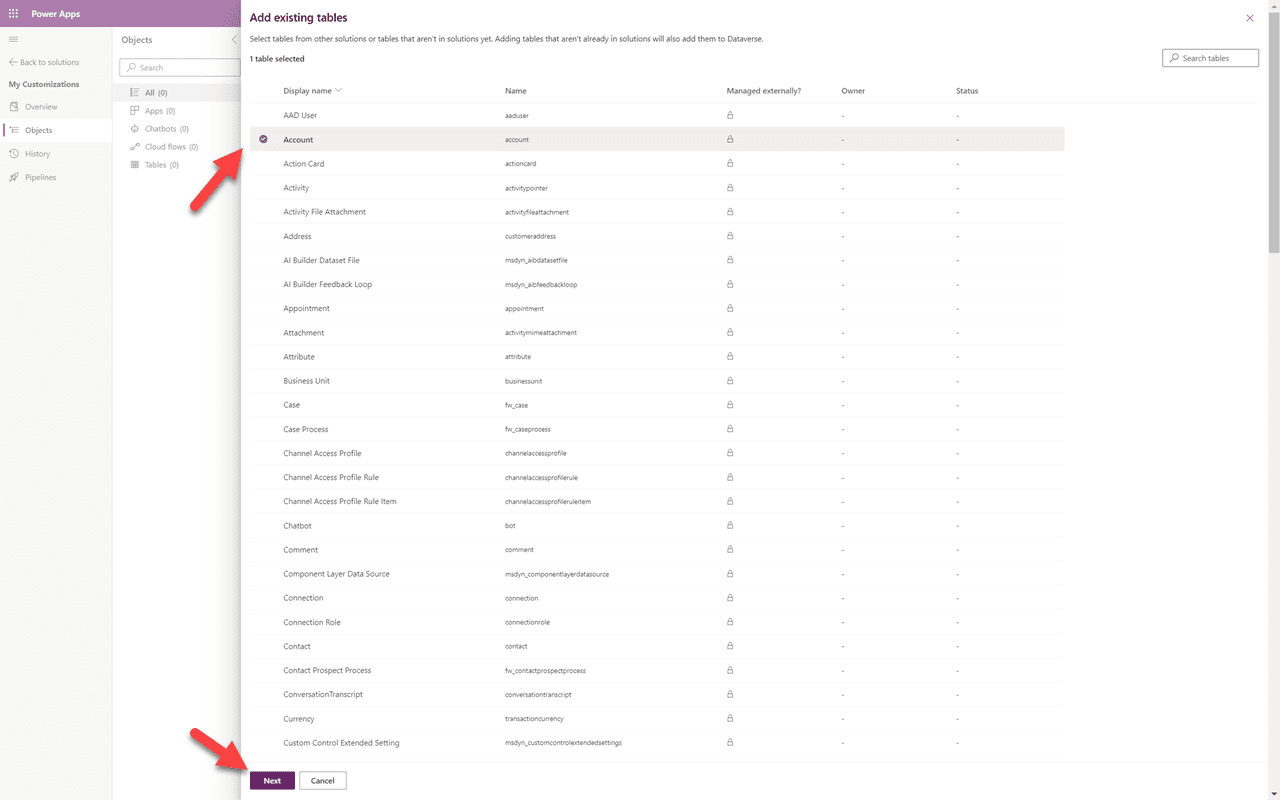Open Pipelines from the left sidebar icon
The height and width of the screenshot is (800, 1280).
(15, 177)
